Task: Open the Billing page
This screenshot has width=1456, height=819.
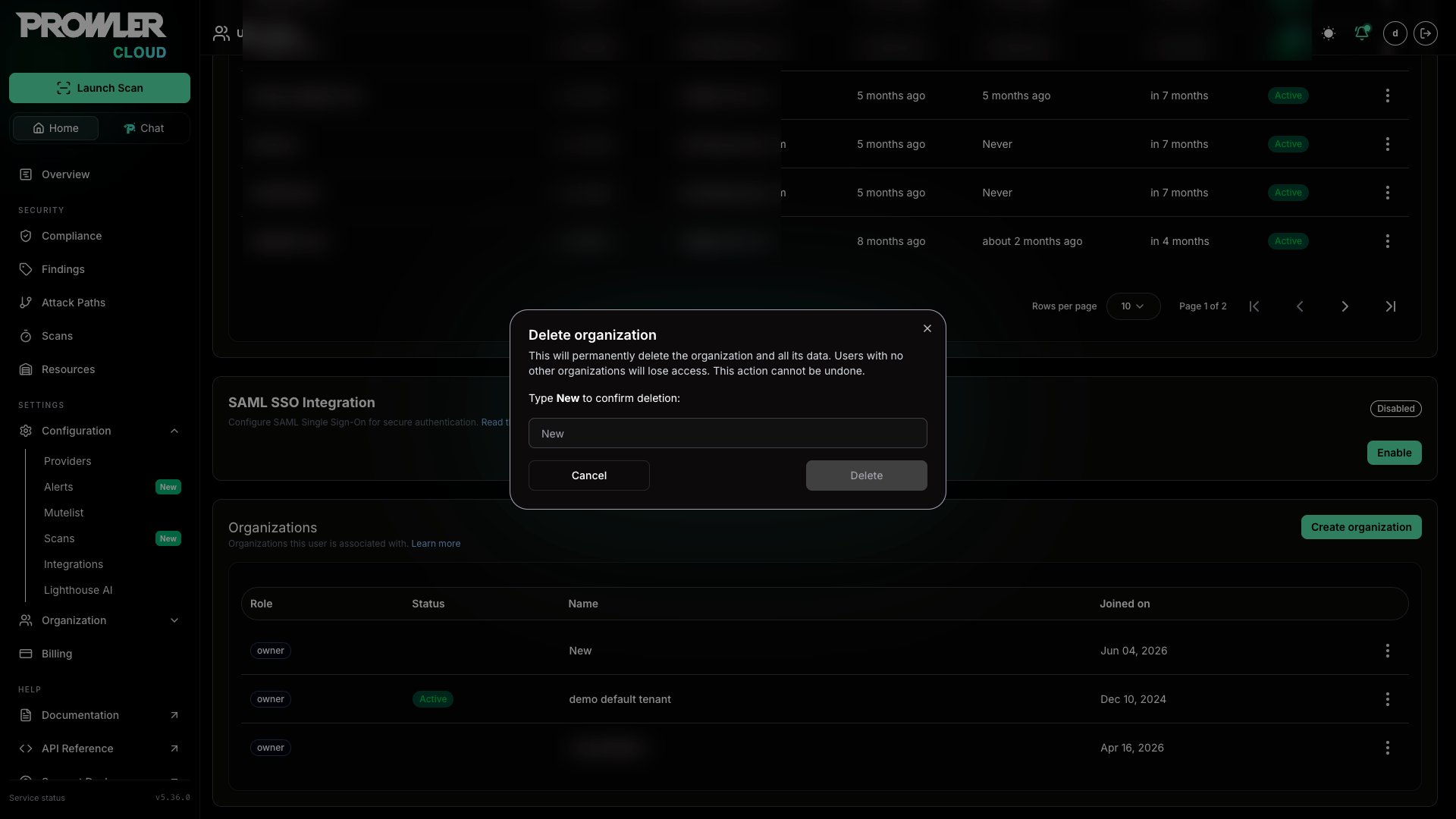Action: (57, 654)
